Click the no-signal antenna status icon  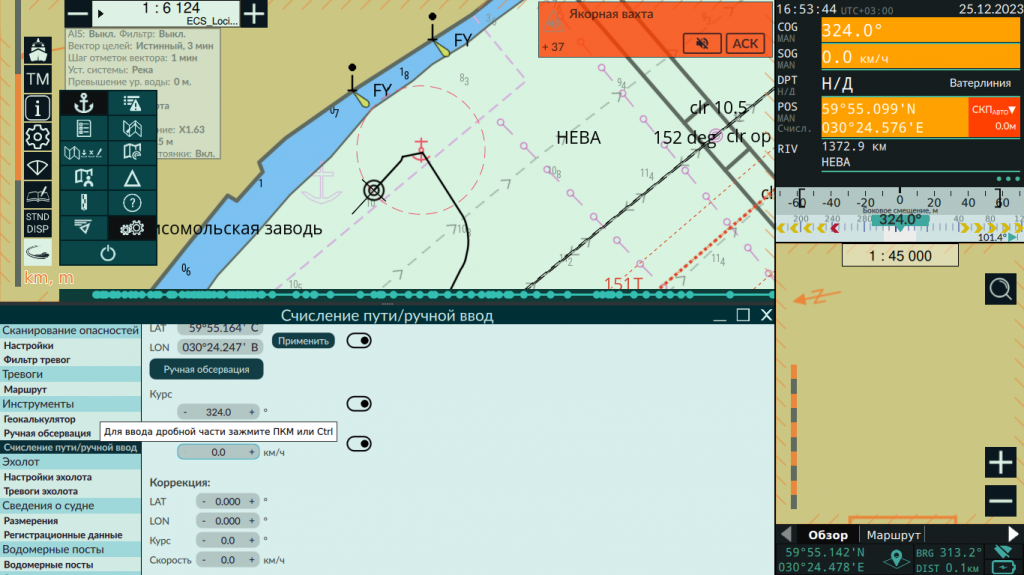1003,552
